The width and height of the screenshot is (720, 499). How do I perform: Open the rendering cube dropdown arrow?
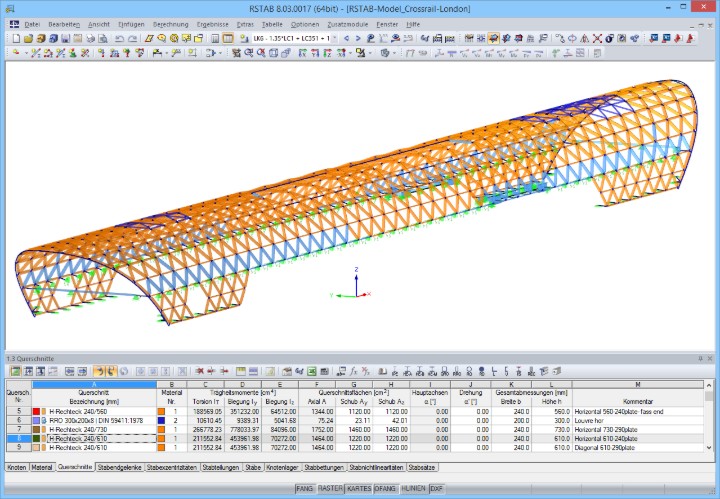[x=394, y=53]
